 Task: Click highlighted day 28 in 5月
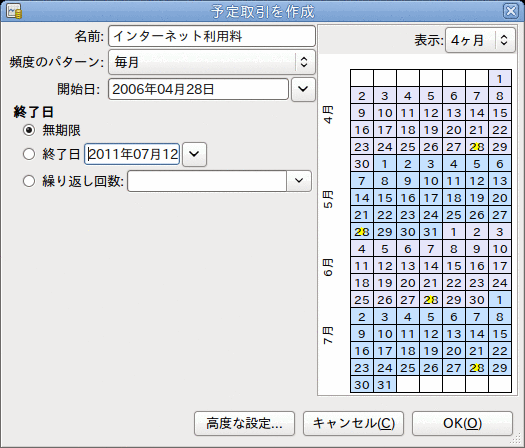pos(362,232)
